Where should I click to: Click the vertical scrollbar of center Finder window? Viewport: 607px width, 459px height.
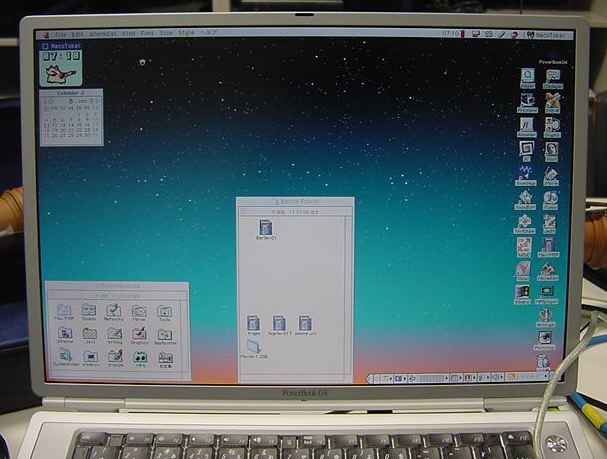pos(348,294)
